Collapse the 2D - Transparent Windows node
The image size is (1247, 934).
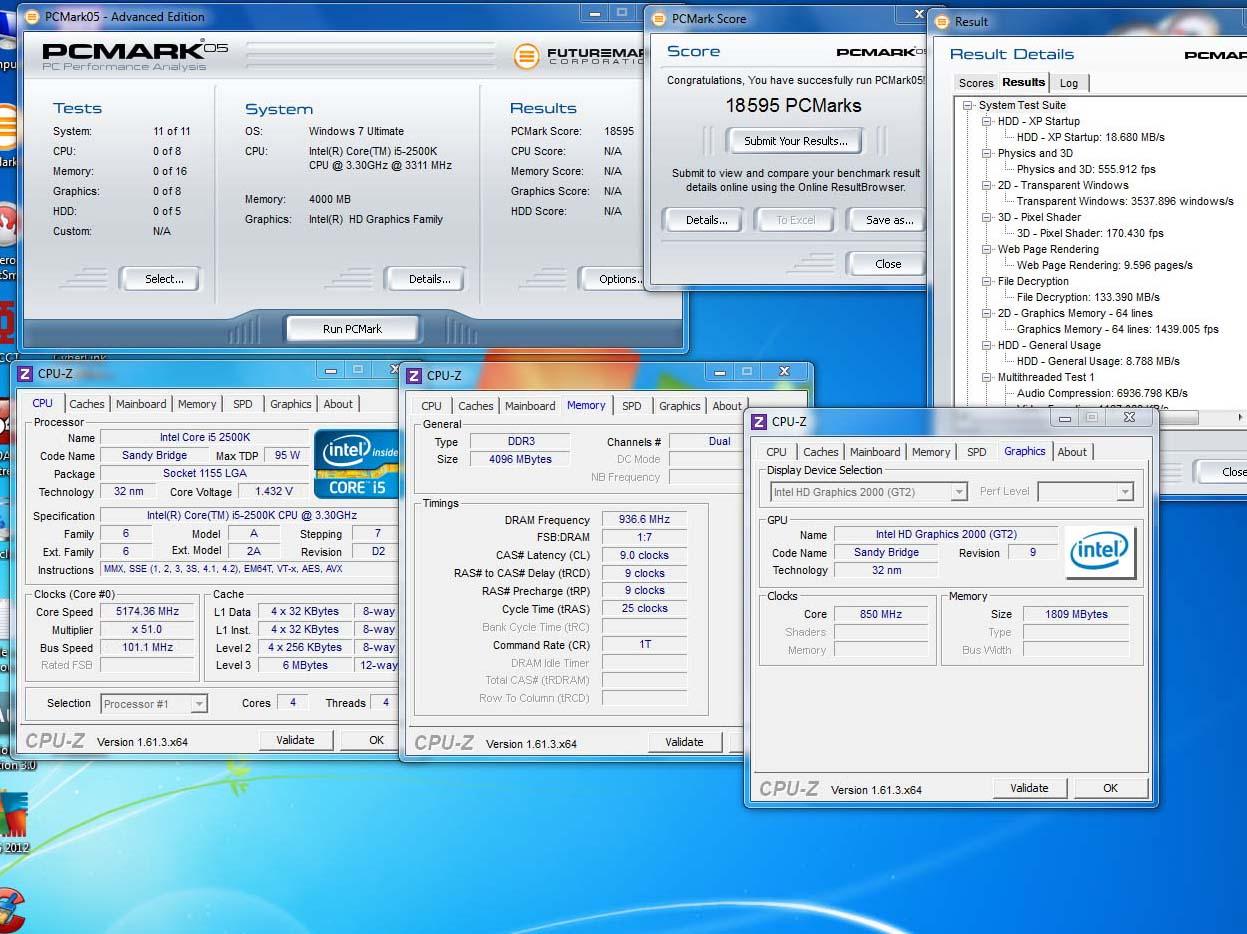click(x=987, y=185)
